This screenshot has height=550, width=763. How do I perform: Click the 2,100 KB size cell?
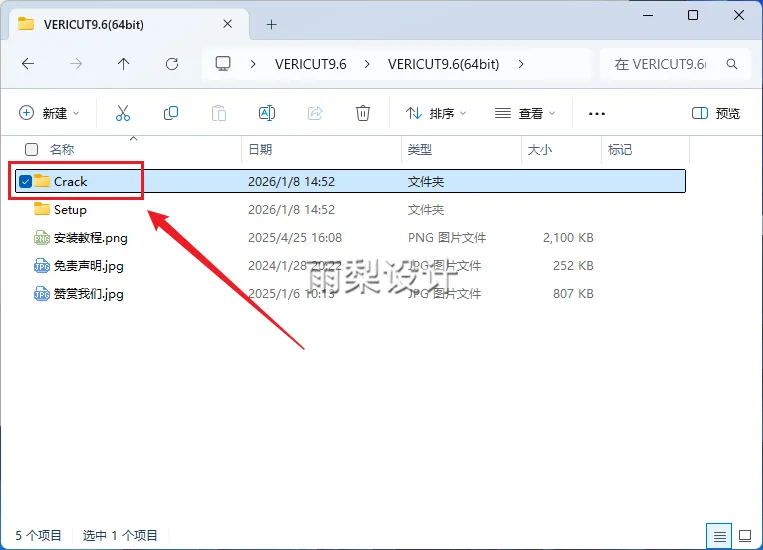point(568,238)
